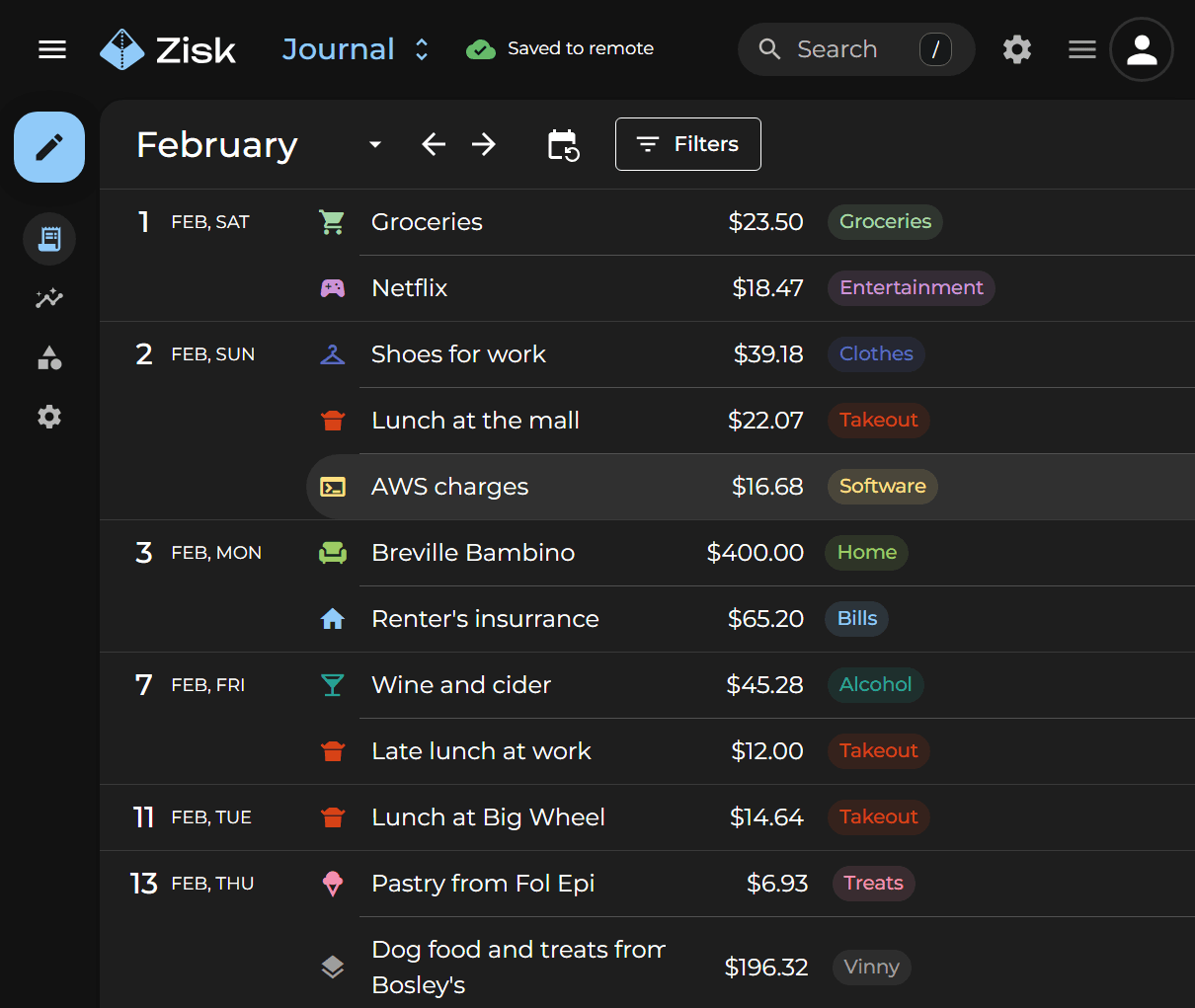Image resolution: width=1195 pixels, height=1008 pixels.
Task: Click the green cloud sync icon
Action: pyautogui.click(x=481, y=49)
